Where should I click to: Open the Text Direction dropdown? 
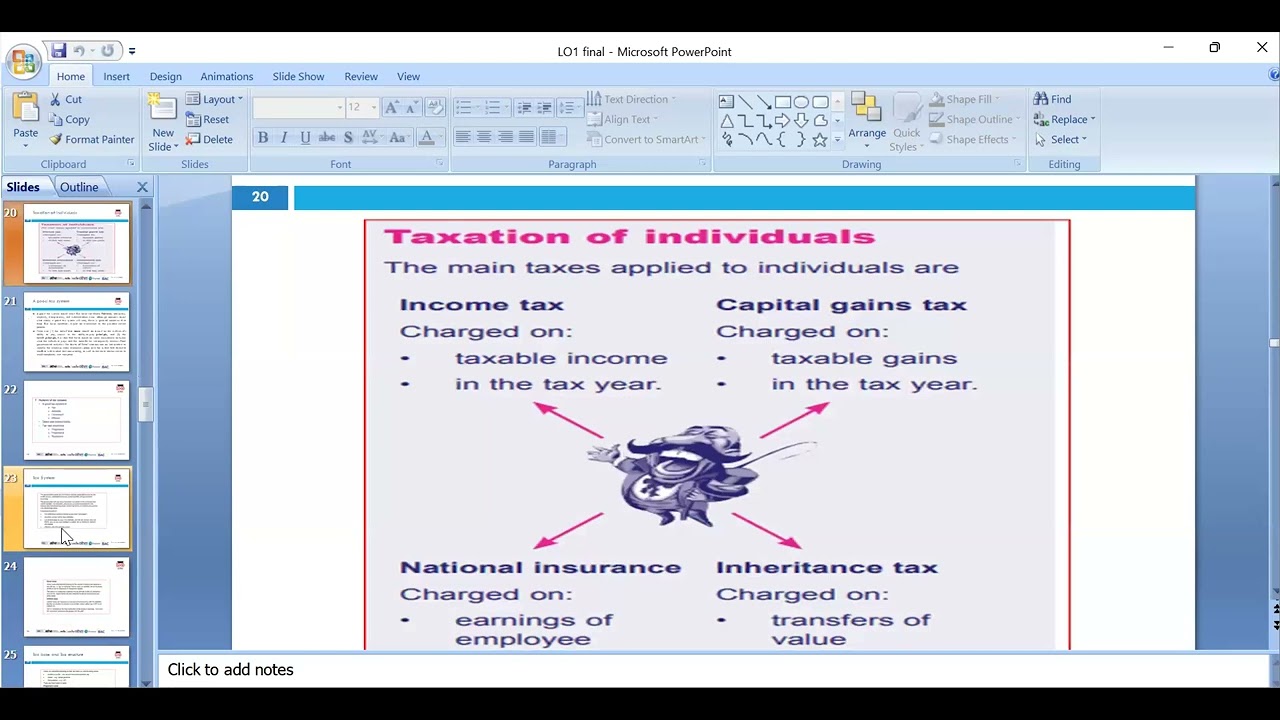pos(632,99)
